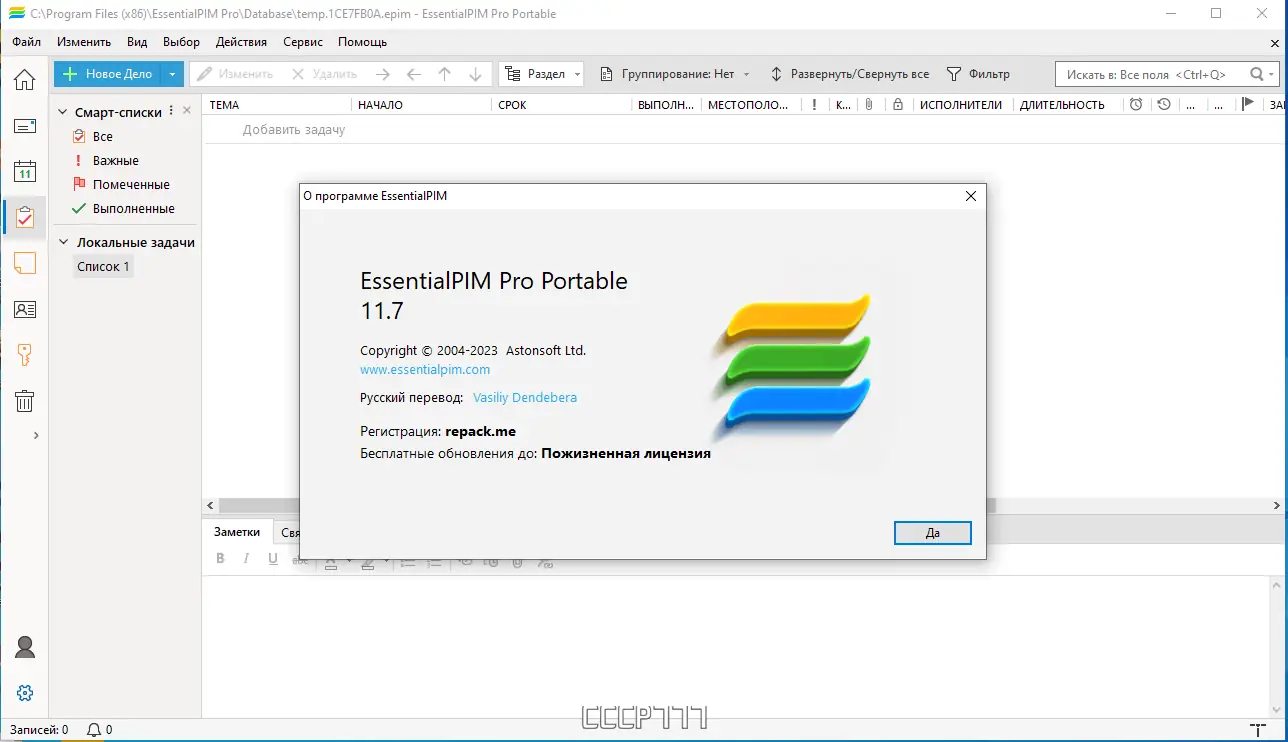1288x742 pixels.
Task: Switch to the Mail module
Action: [x=24, y=126]
